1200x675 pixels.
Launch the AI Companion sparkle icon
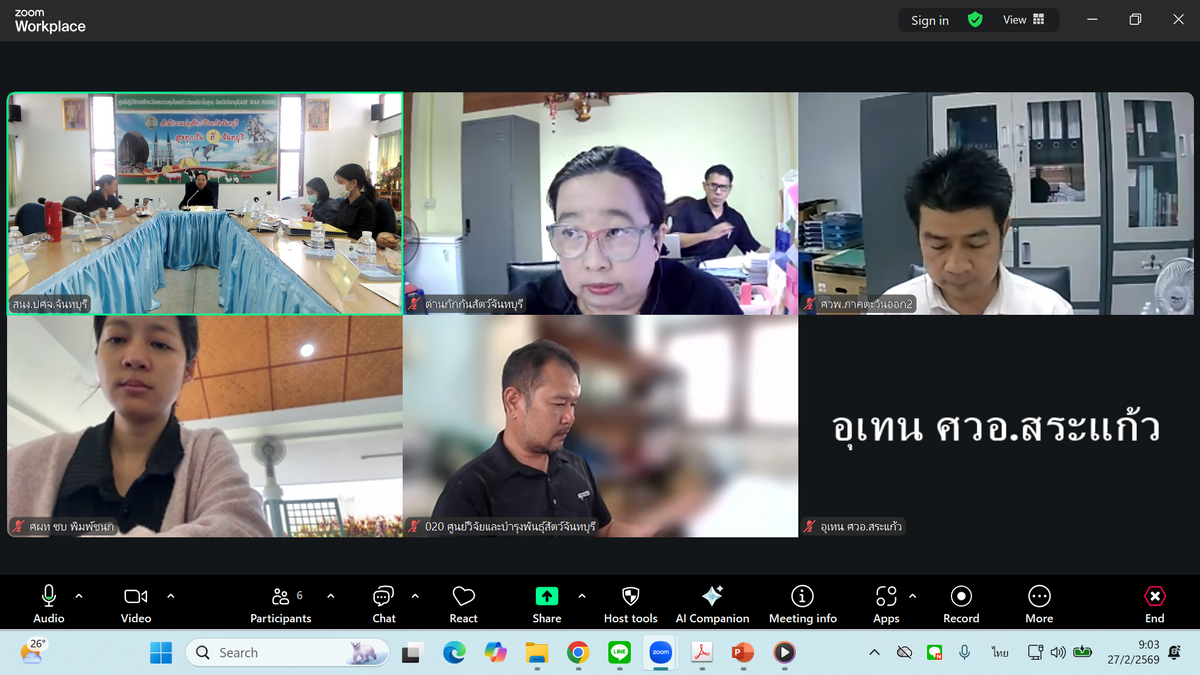tap(712, 597)
